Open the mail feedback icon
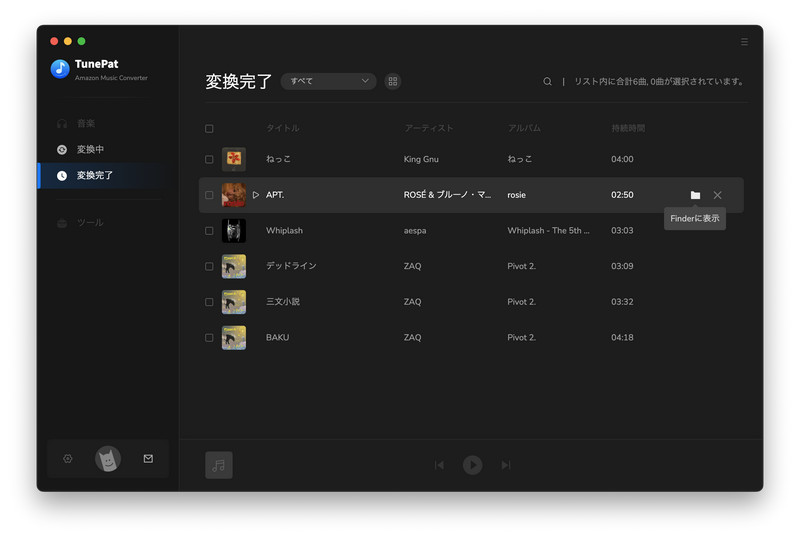 [148, 458]
